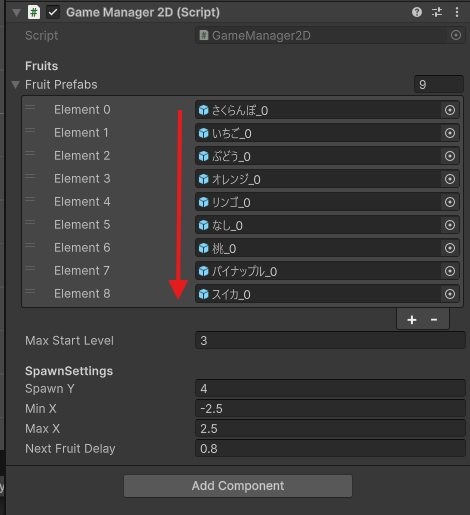Click the Element 2 reorder handle
The image size is (470, 515).
(30, 153)
